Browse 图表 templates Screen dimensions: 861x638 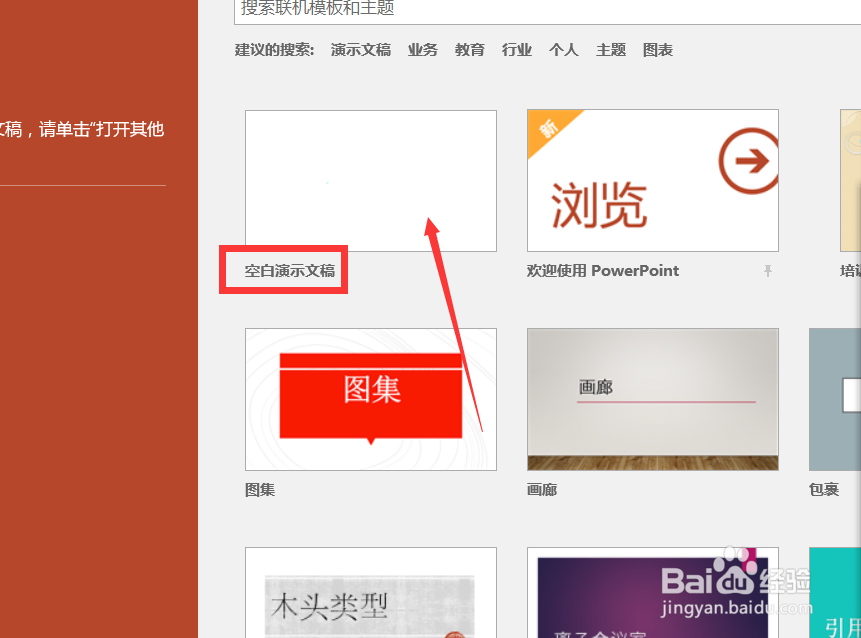(x=657, y=49)
